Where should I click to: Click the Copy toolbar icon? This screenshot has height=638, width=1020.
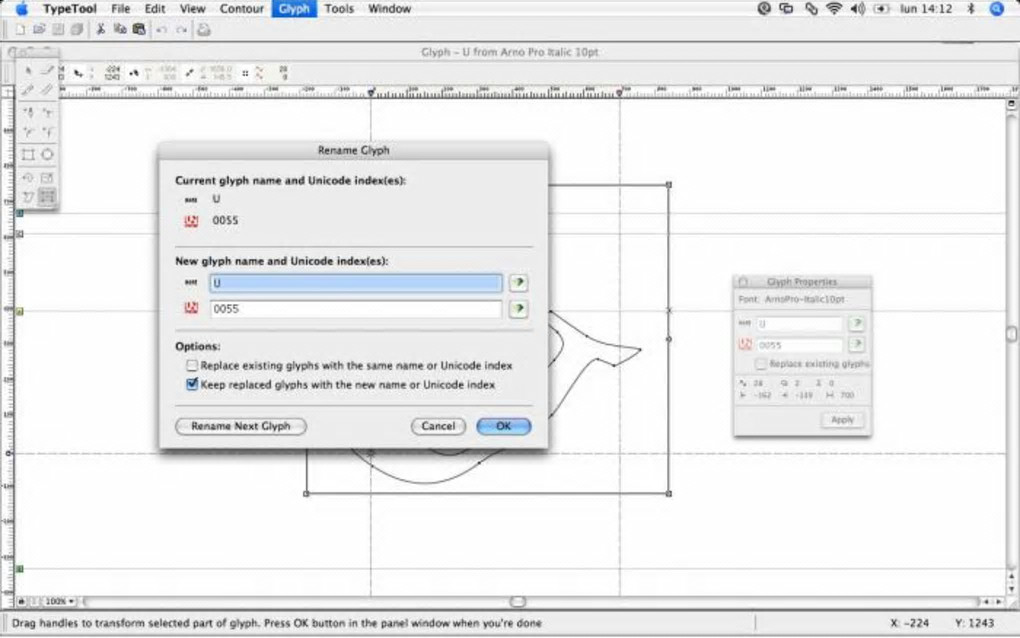click(120, 29)
